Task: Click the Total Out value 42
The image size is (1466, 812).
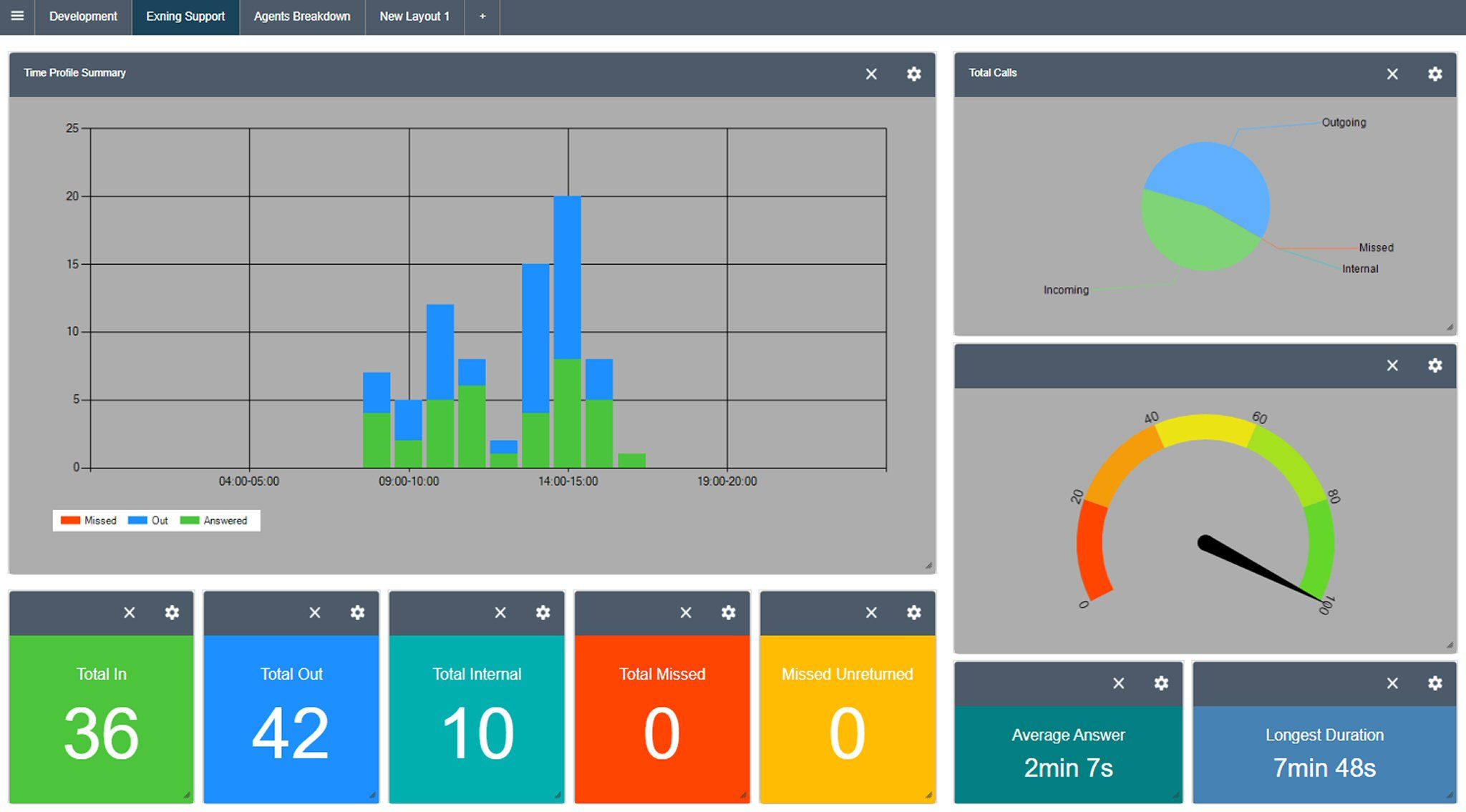Action: point(291,733)
